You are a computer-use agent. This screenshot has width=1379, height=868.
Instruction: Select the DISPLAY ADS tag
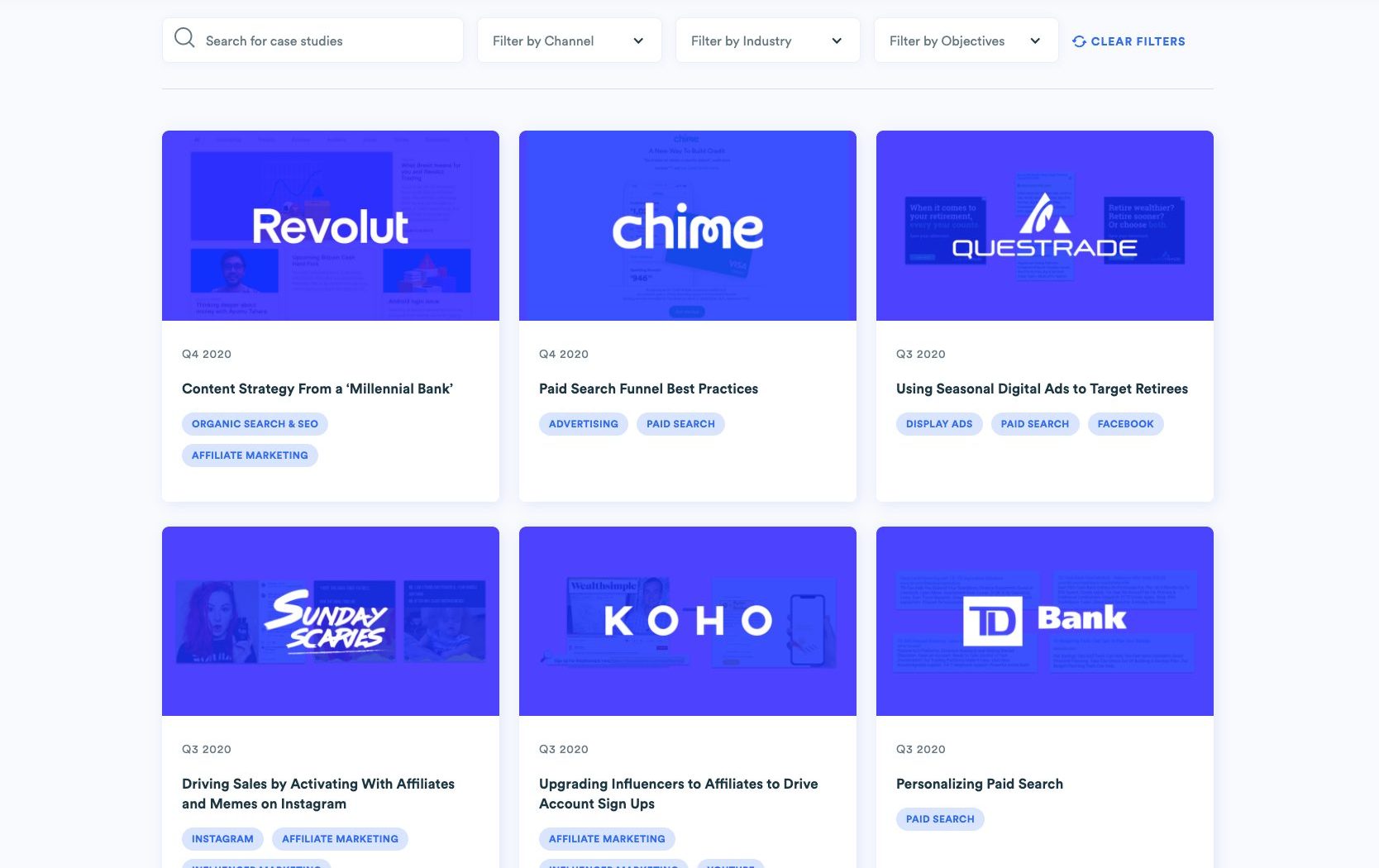[939, 424]
